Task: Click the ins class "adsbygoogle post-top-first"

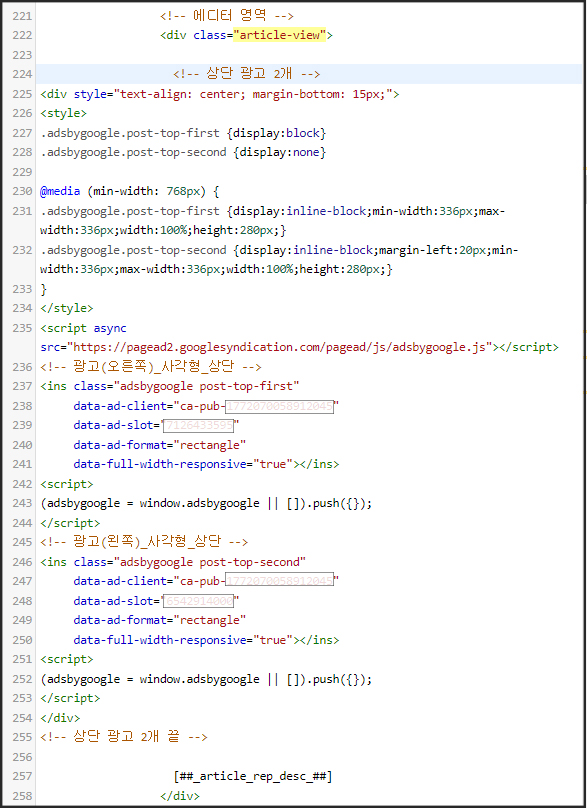Action: pos(170,386)
